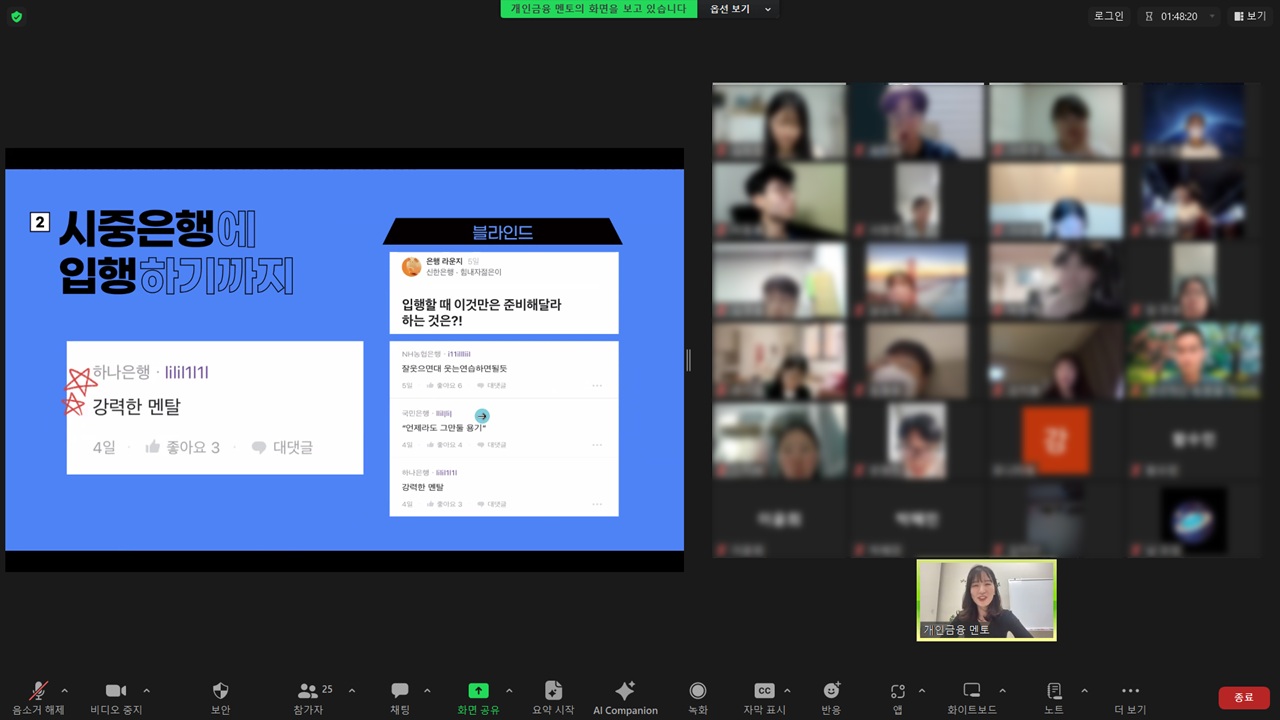Viewport: 1280px width, 720px height.
Task: Click slide heading 시중은행에 입행하기까지
Action: [175, 254]
